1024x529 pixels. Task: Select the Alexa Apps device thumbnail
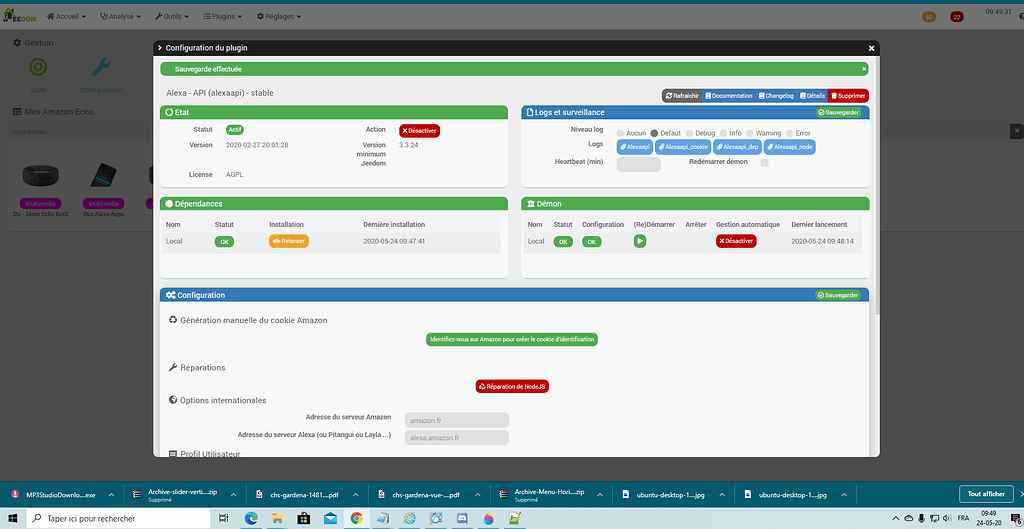pos(103,177)
